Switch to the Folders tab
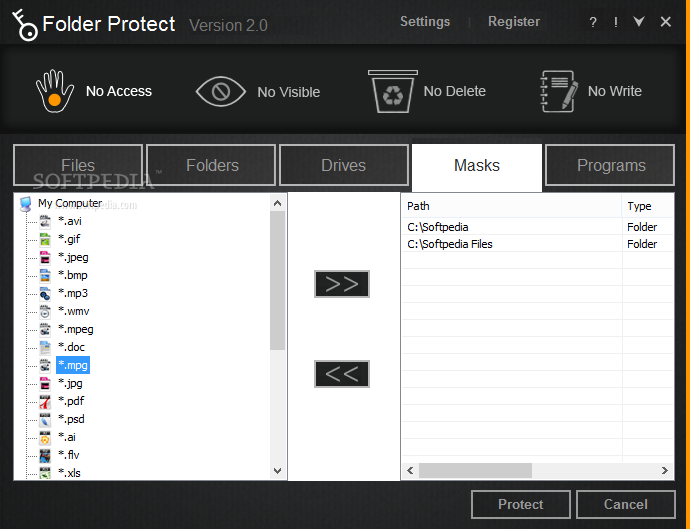The height and width of the screenshot is (529, 690). click(x=211, y=165)
